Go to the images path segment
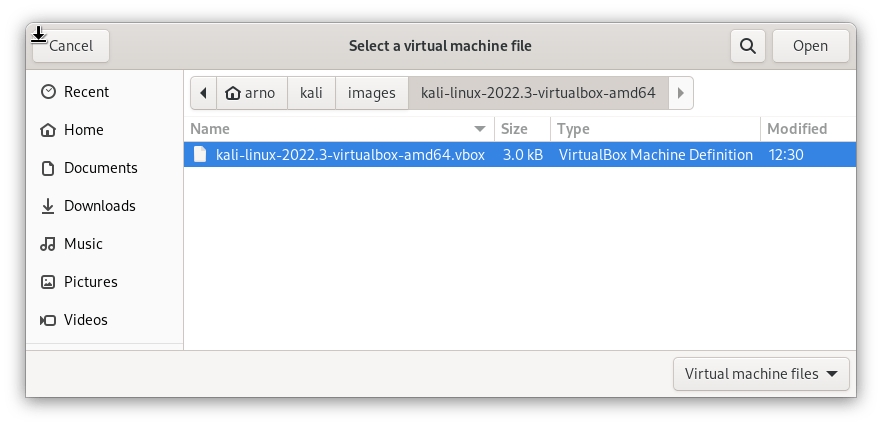The image size is (882, 426). (371, 93)
